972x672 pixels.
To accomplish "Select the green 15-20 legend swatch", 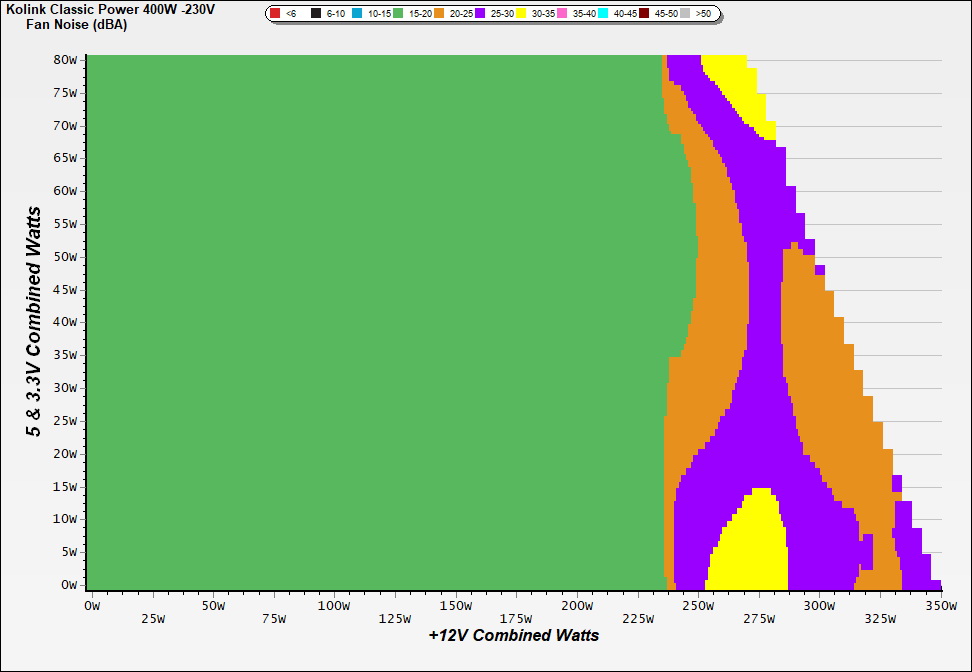I will click(x=398, y=14).
